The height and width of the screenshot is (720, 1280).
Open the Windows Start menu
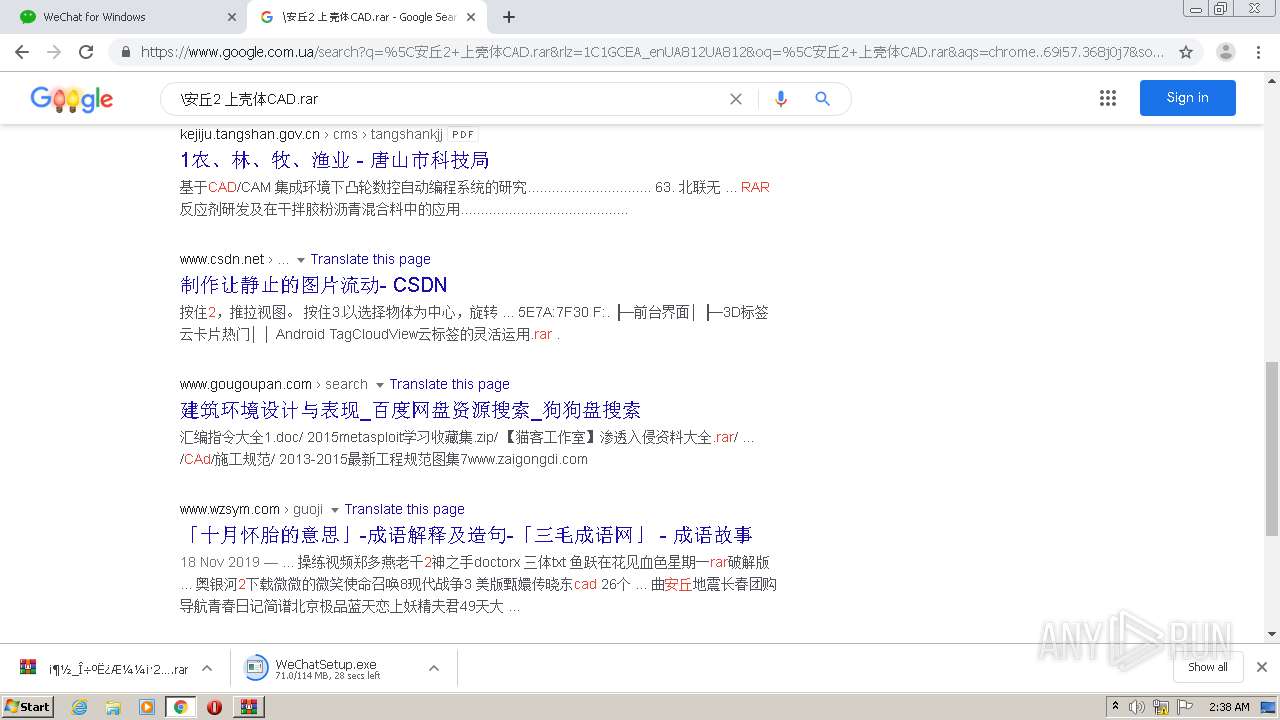(27, 706)
